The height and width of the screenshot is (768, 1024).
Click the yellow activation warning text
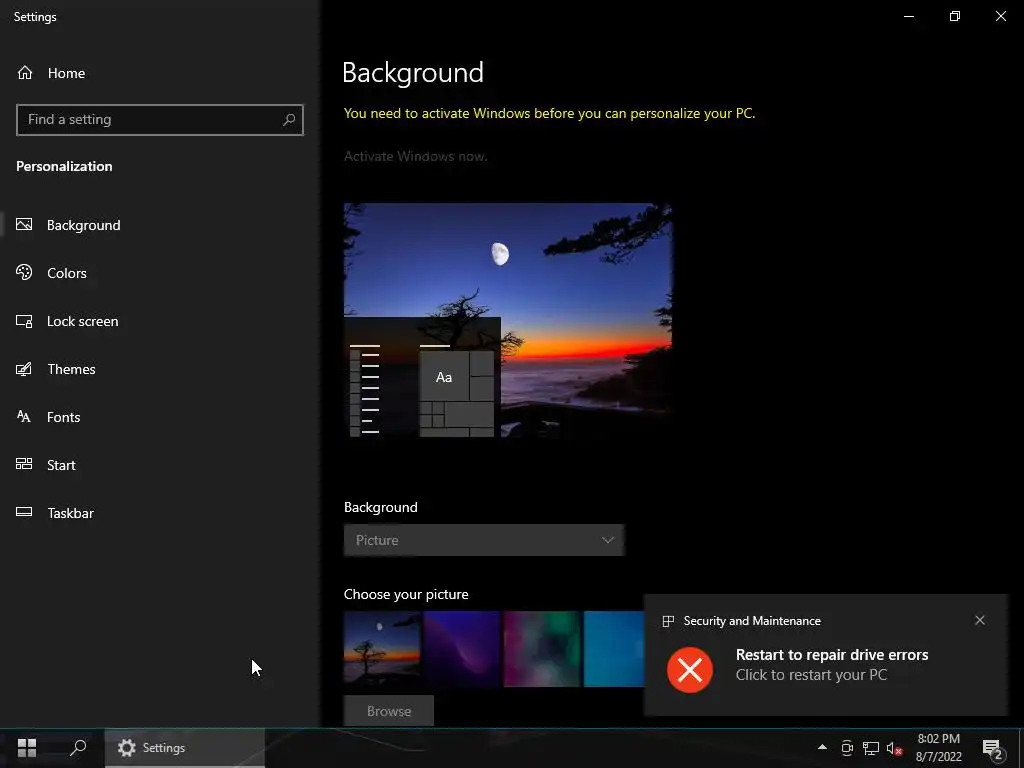coord(549,114)
